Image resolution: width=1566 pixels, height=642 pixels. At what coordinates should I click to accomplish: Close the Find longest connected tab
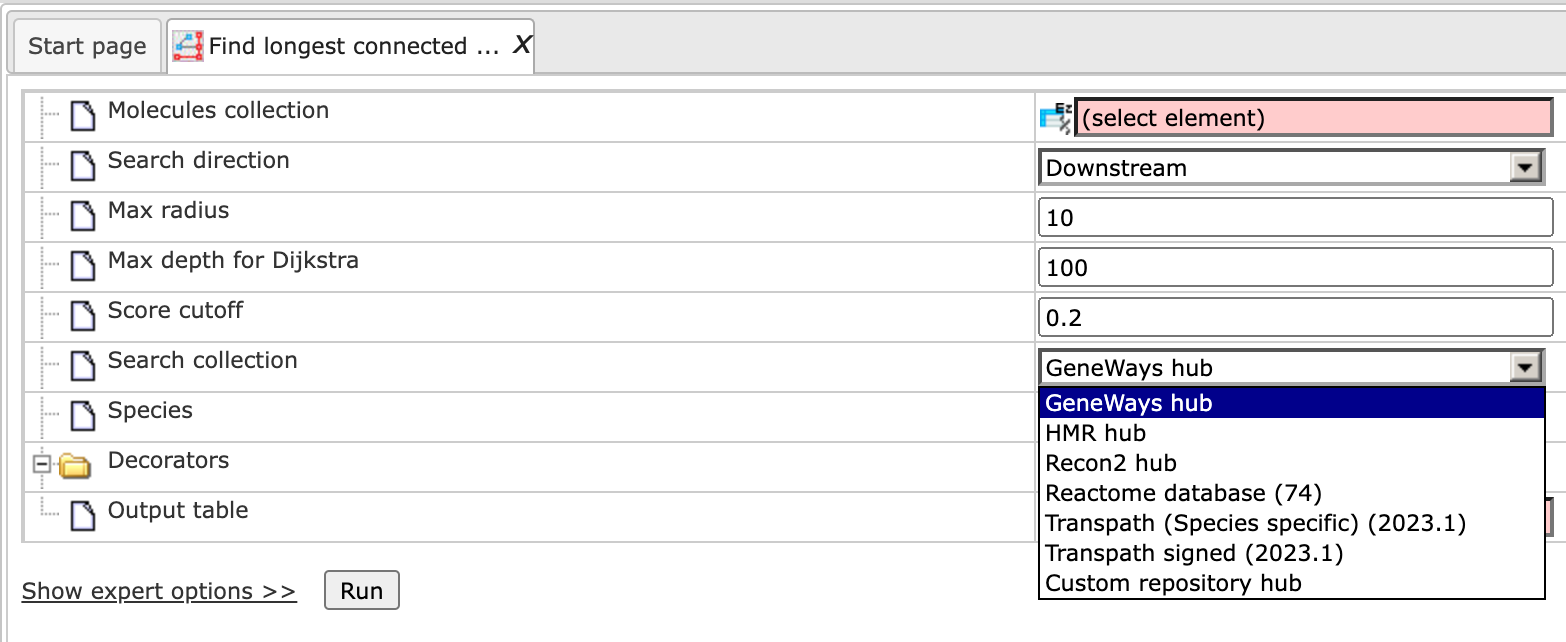(x=522, y=45)
